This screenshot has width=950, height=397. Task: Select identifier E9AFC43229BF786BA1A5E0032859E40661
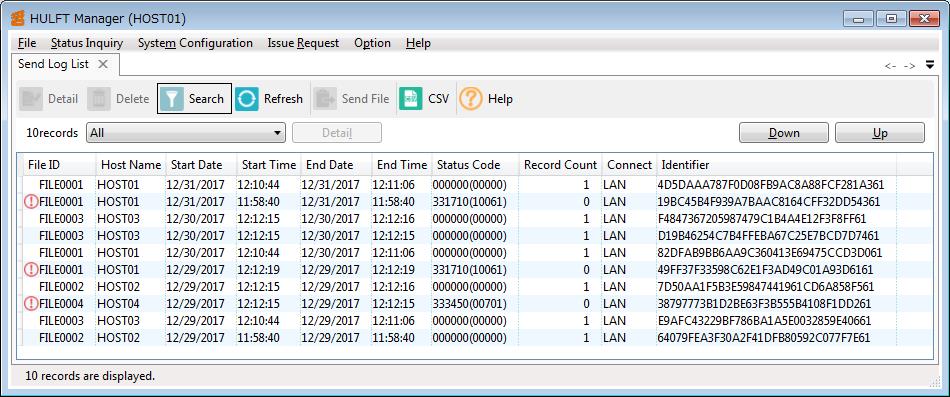point(764,321)
